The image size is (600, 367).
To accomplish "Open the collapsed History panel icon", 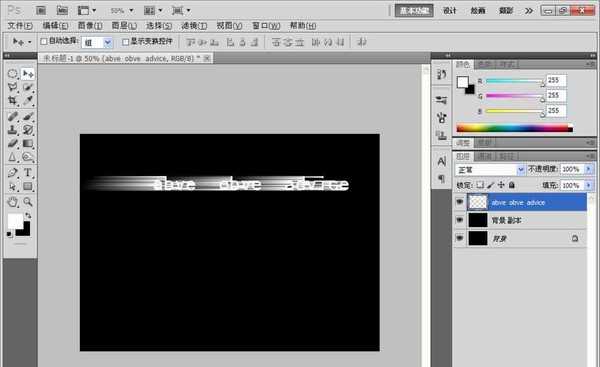I will (442, 74).
